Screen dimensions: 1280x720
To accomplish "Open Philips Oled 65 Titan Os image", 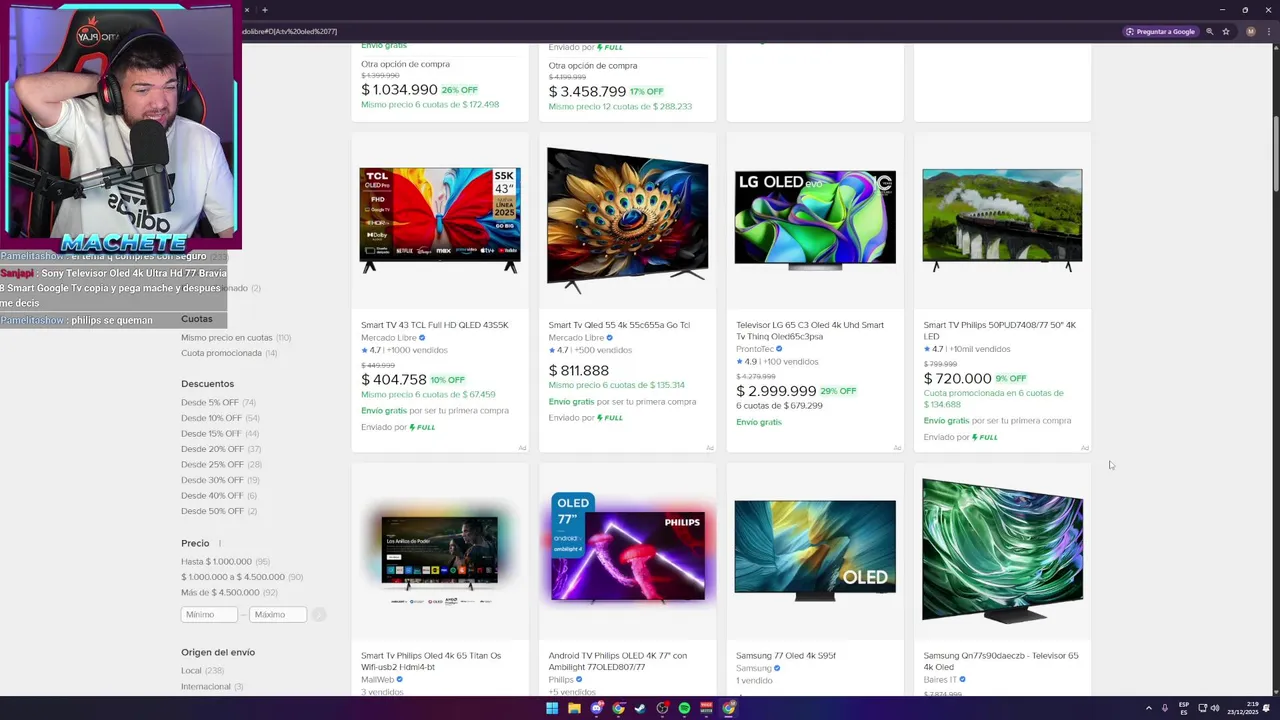I will pos(440,552).
